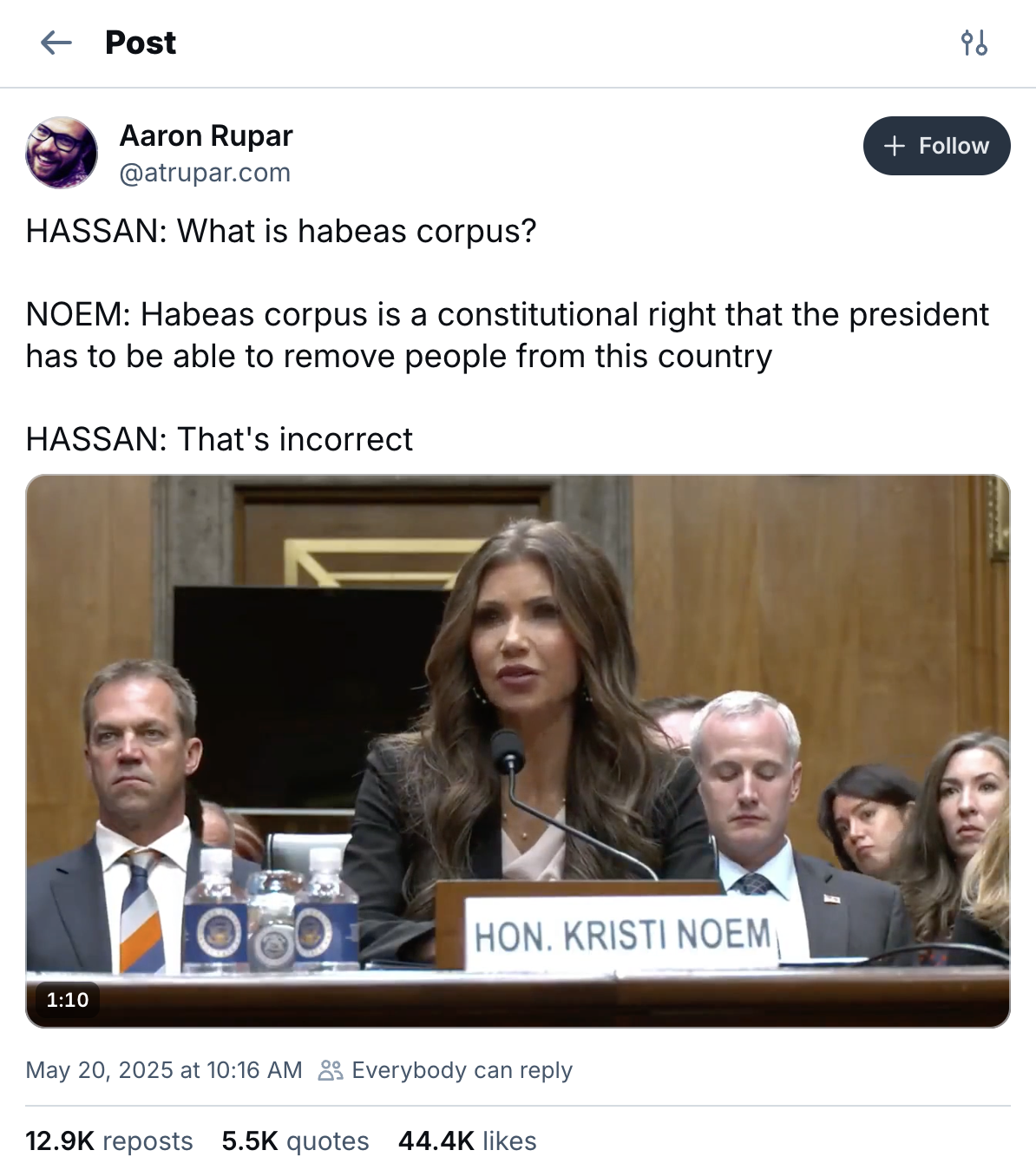Click the people icon beside reply settings

[x=331, y=1070]
